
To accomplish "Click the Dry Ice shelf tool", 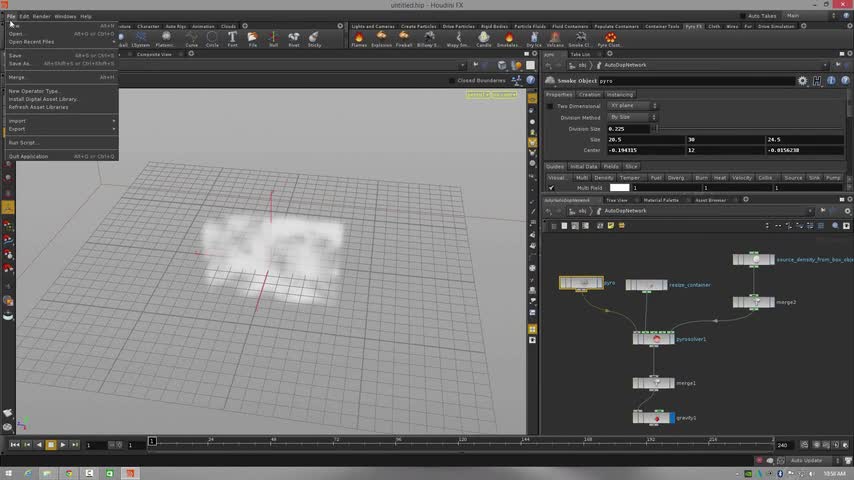I will click(533, 39).
